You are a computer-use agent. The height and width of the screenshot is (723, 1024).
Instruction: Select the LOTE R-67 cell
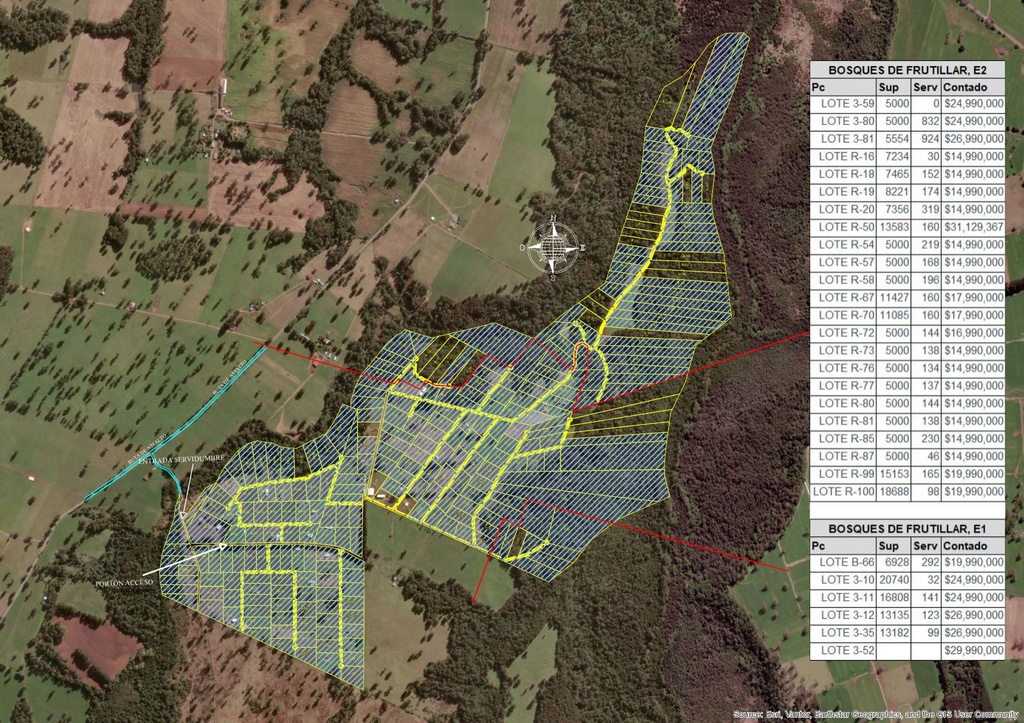point(843,298)
